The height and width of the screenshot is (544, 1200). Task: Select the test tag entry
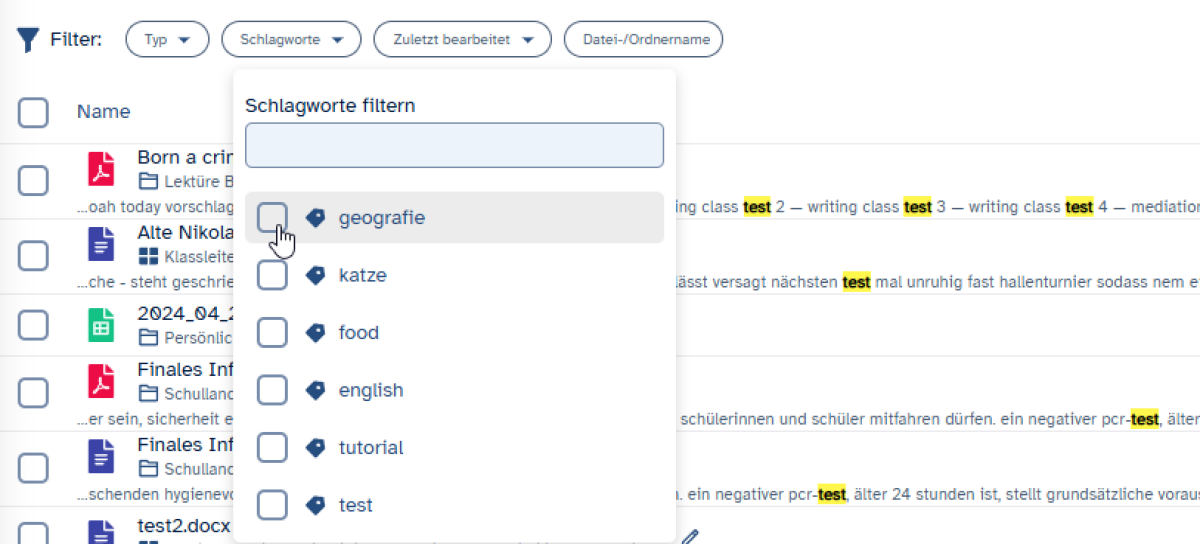[355, 505]
